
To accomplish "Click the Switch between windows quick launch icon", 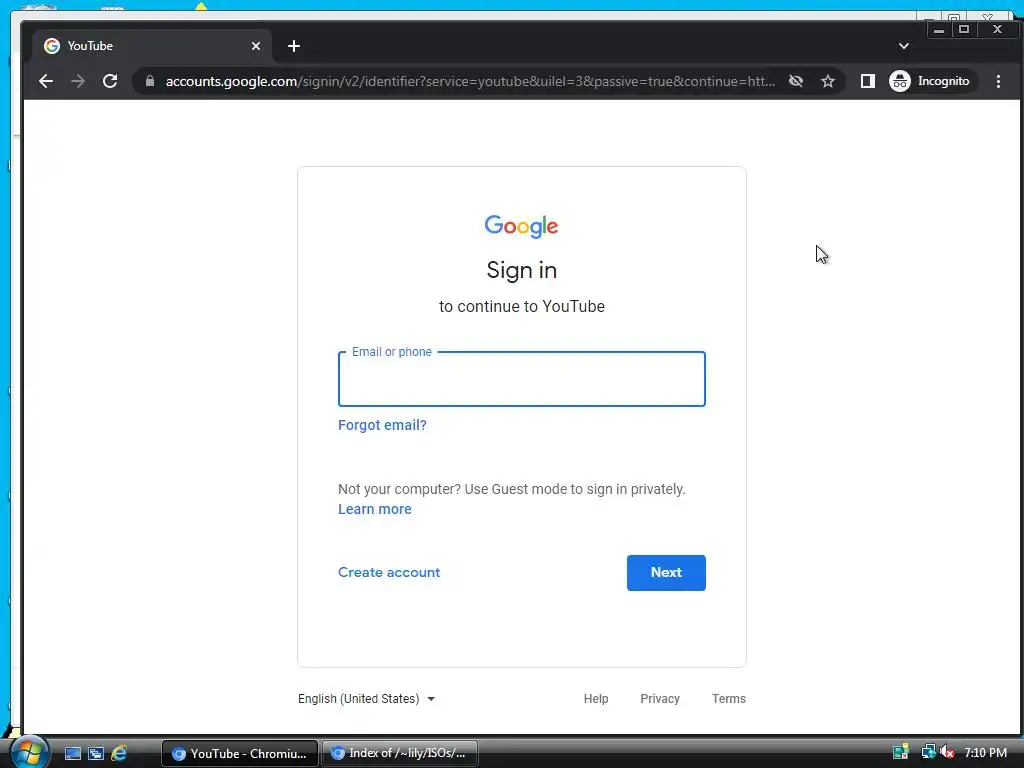I will (x=96, y=753).
